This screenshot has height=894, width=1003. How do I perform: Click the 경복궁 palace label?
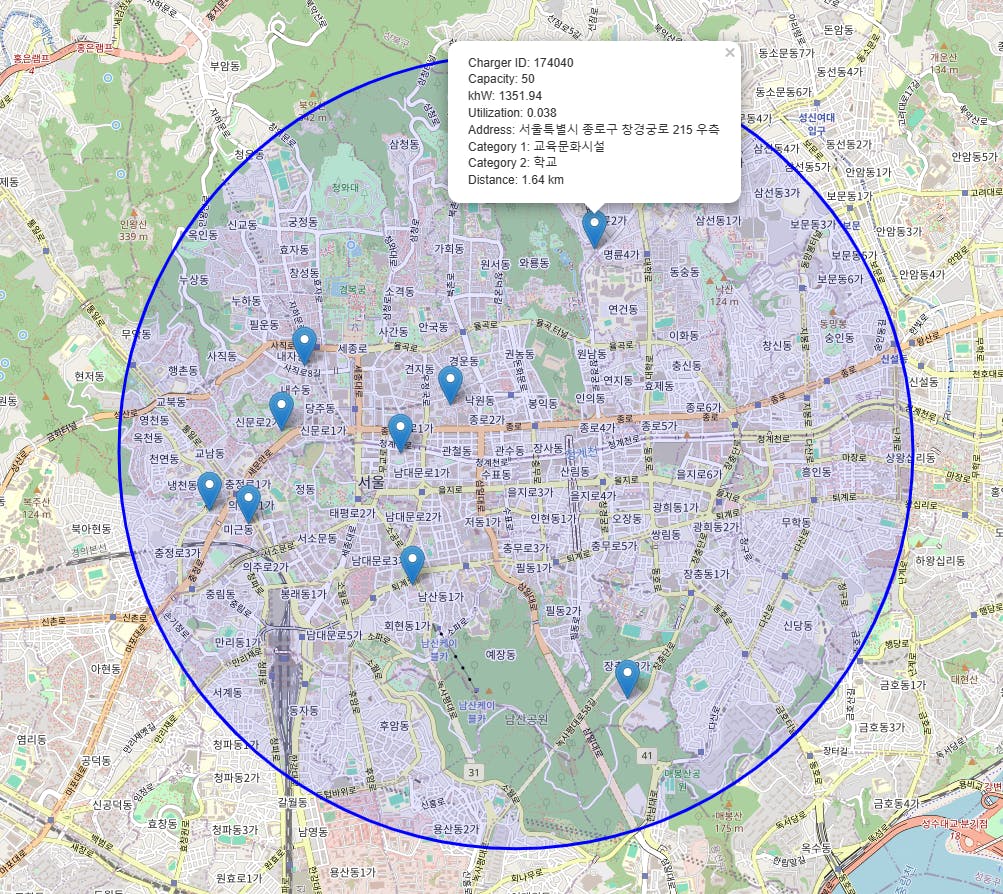352,290
